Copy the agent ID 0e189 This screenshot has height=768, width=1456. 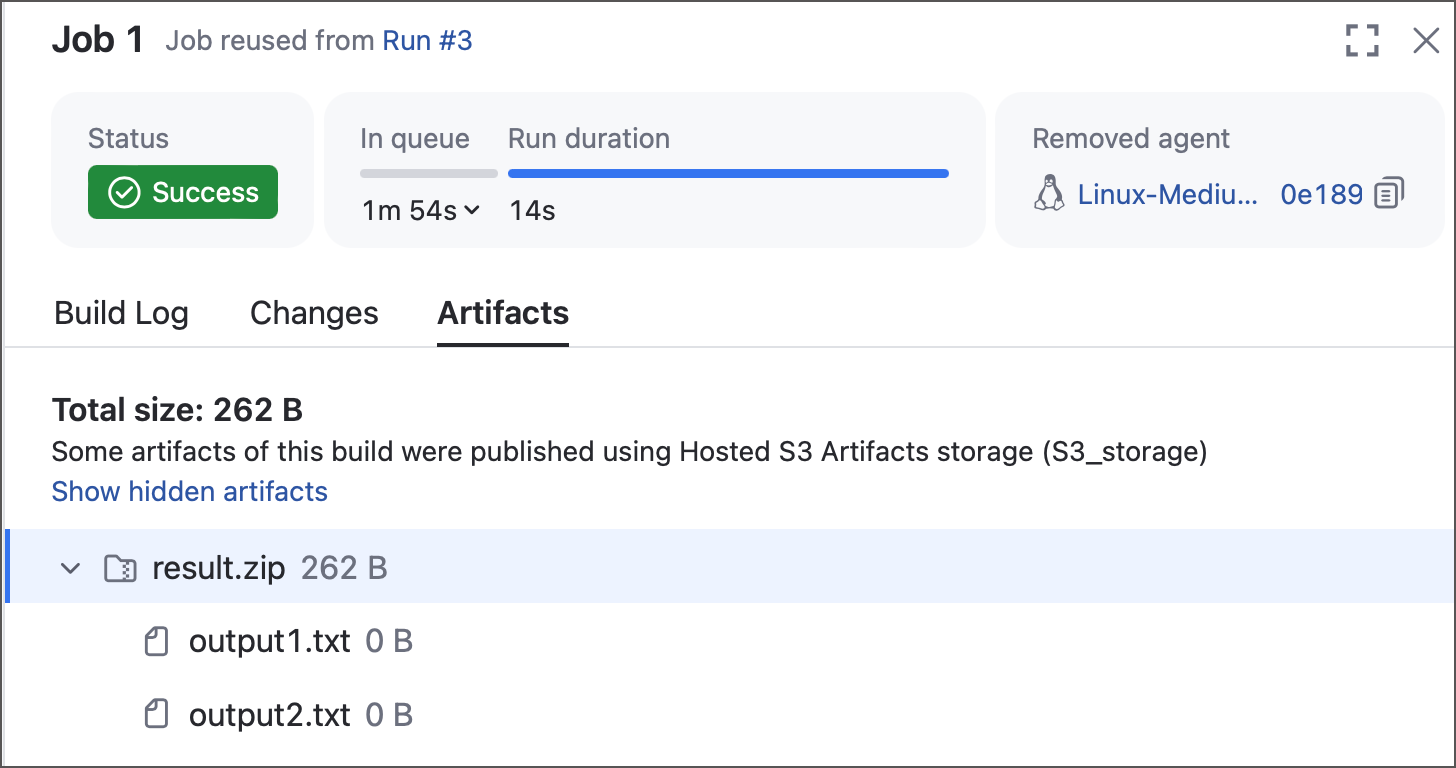pyautogui.click(x=1390, y=193)
